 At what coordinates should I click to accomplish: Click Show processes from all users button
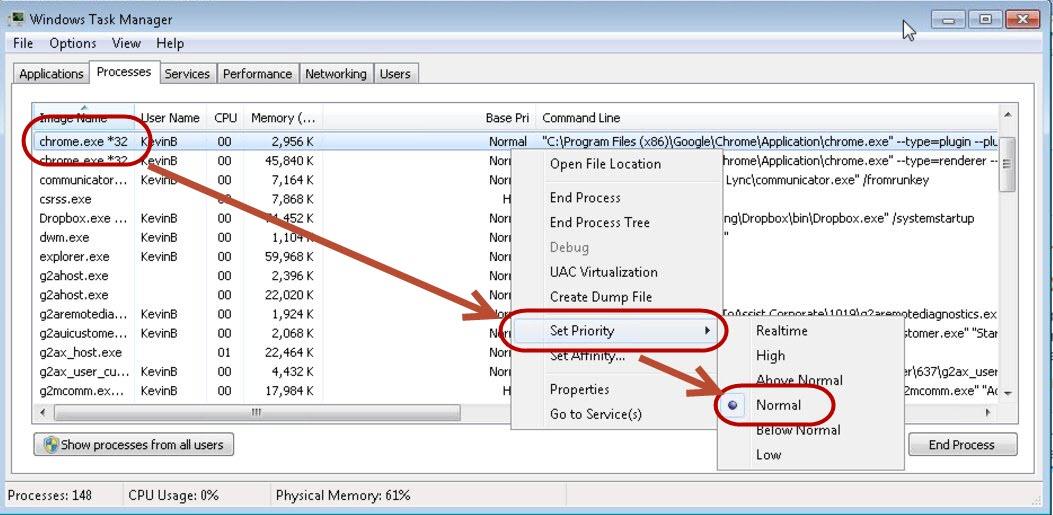134,444
